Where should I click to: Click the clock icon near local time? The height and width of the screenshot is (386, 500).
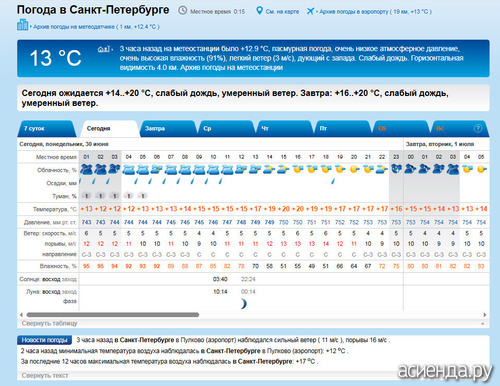182,11
